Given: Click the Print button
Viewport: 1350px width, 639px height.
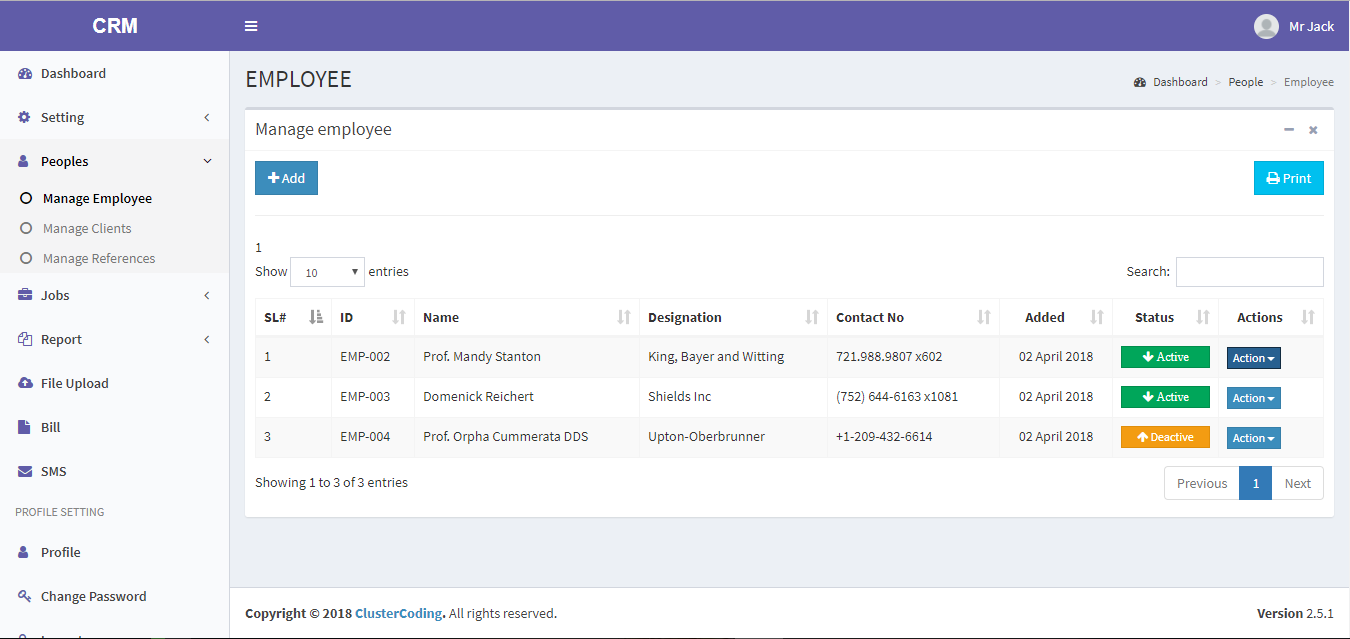Looking at the screenshot, I should [x=1289, y=178].
